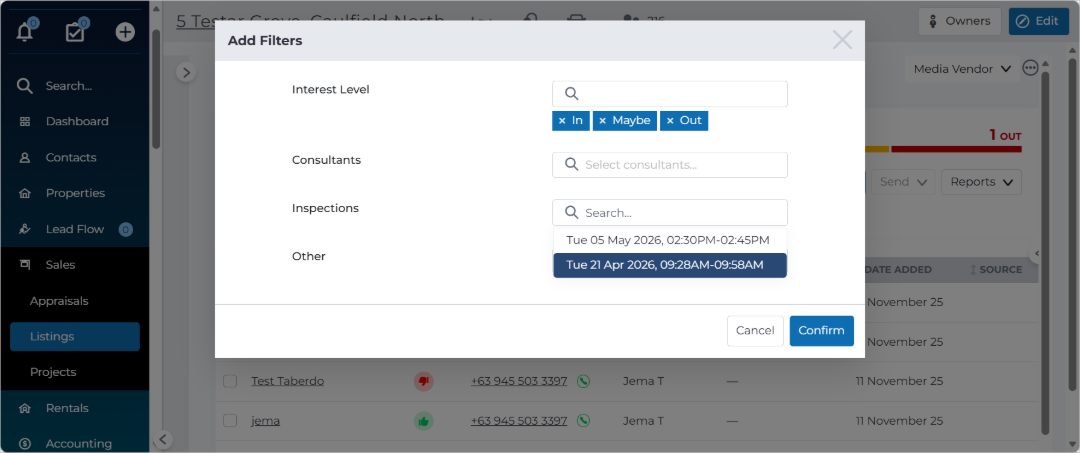Open Lead Flow in the sidebar
Viewport: 1080px width, 453px height.
[74, 229]
